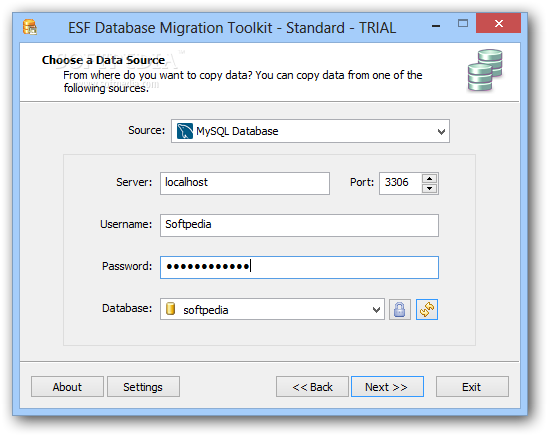
Task: Go back with the << Back button
Action: tap(312, 387)
